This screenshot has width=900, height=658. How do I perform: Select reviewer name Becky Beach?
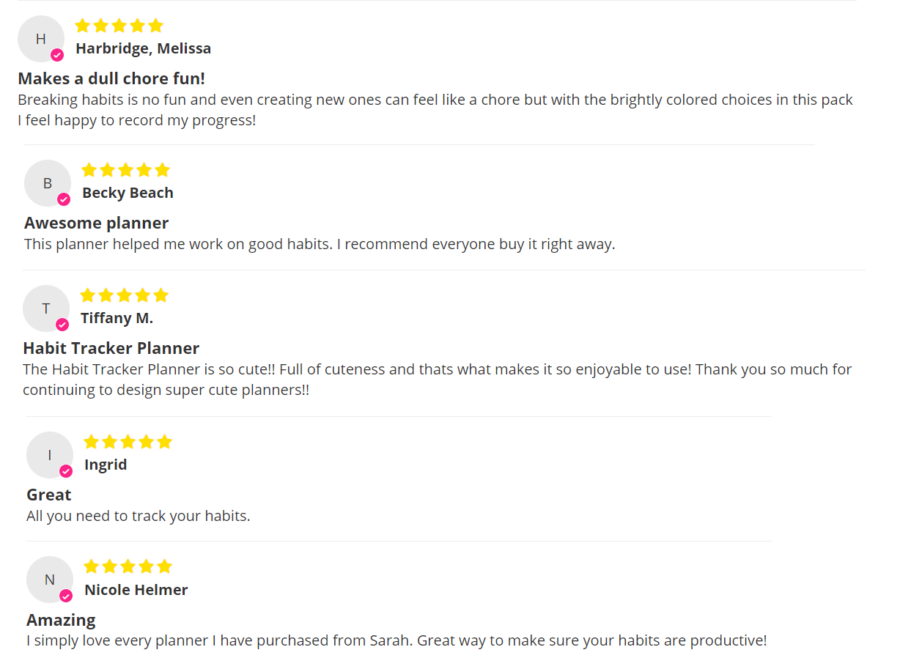[128, 193]
